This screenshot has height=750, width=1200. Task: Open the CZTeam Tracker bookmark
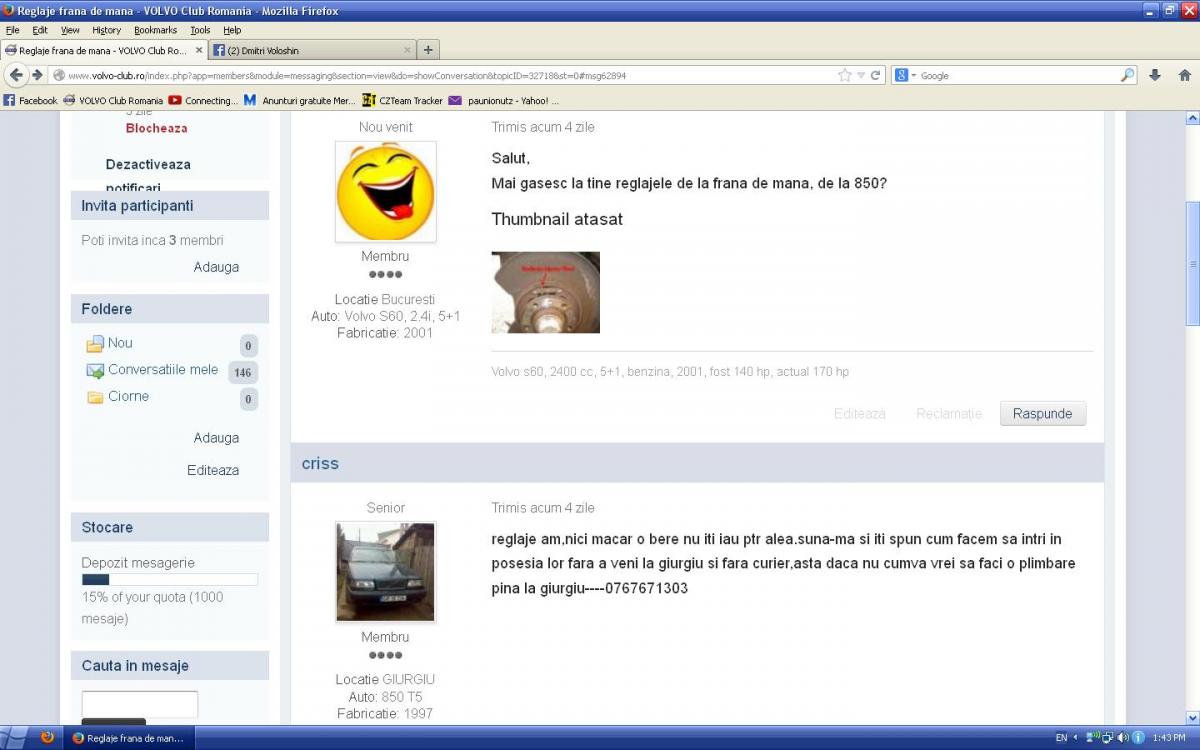point(402,100)
